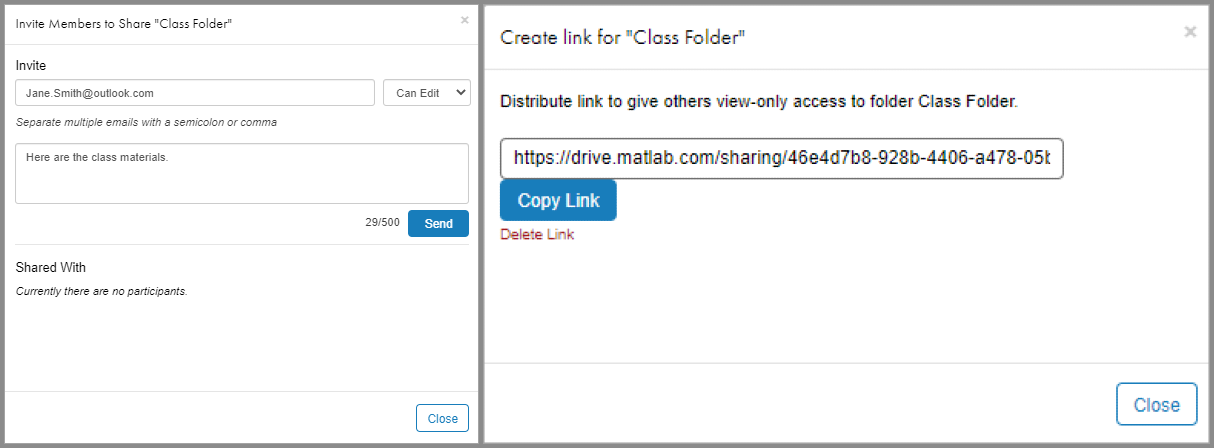Viewport: 1214px width, 448px height.
Task: Select the drive.matlab.com sharing link field
Action: point(781,158)
